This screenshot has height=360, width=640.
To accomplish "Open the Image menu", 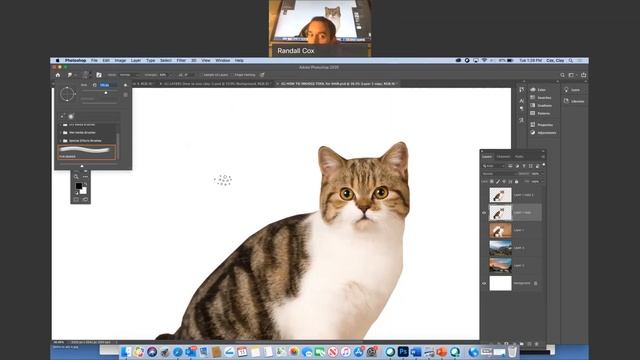I will click(120, 60).
